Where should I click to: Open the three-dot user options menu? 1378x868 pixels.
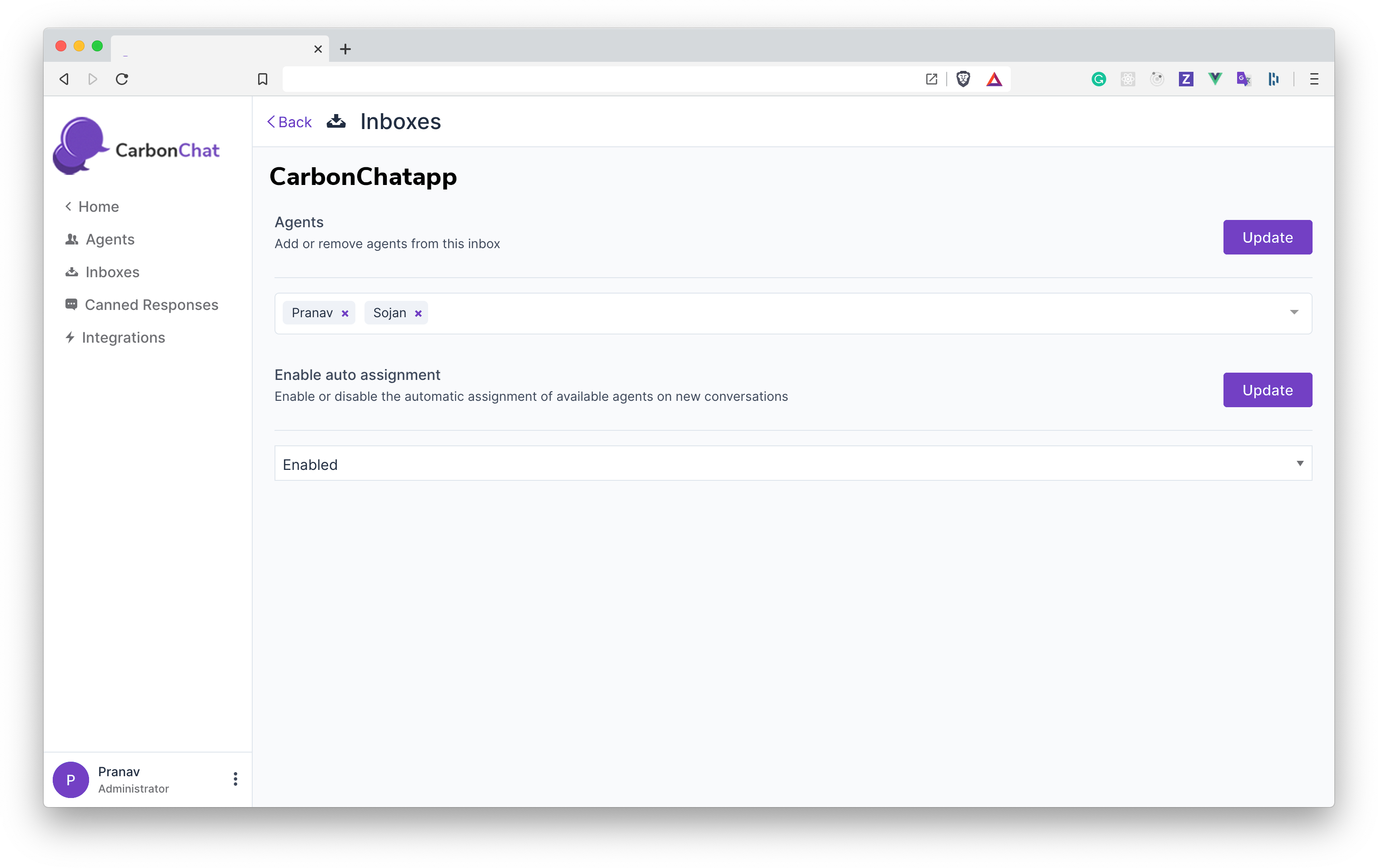[x=235, y=779]
